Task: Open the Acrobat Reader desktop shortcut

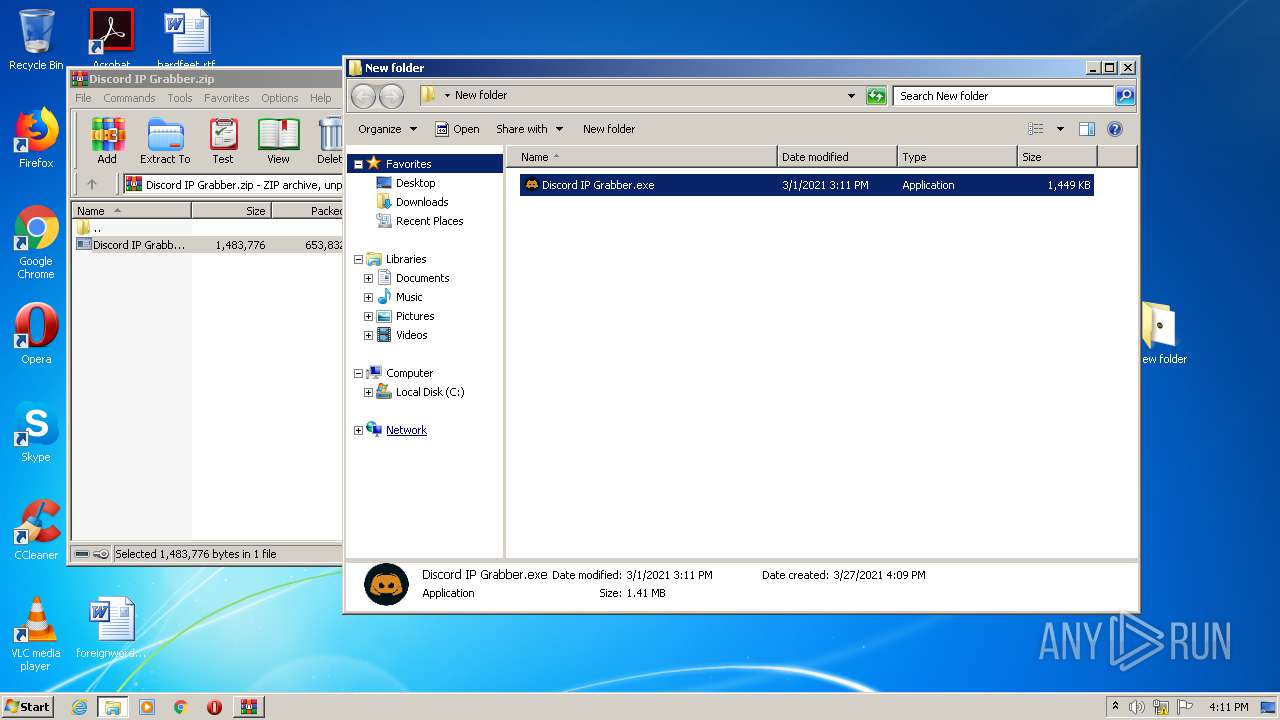Action: (111, 38)
